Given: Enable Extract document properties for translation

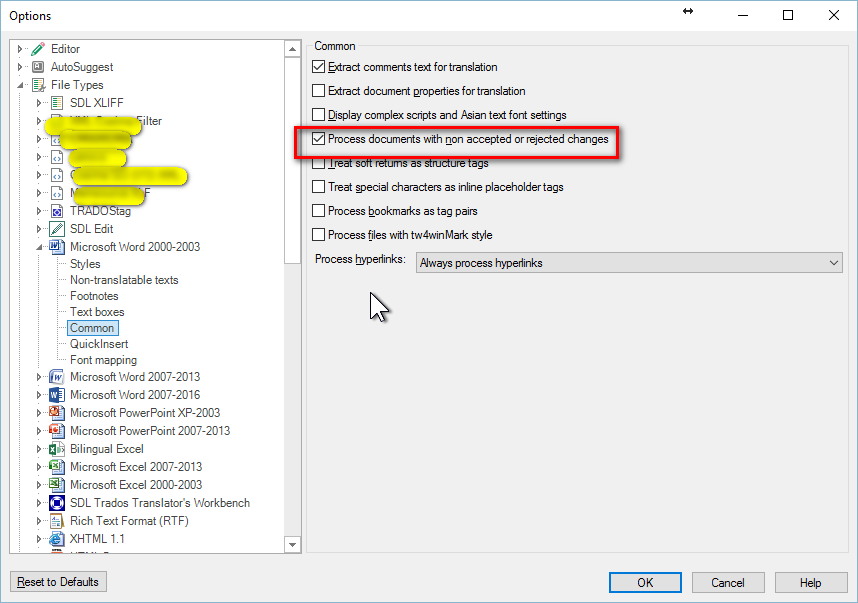Looking at the screenshot, I should click(x=318, y=91).
